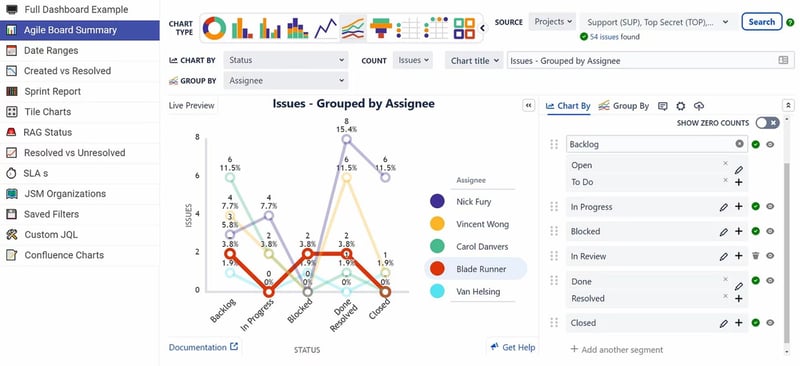Delete the In Review segment with trash icon

click(x=756, y=256)
